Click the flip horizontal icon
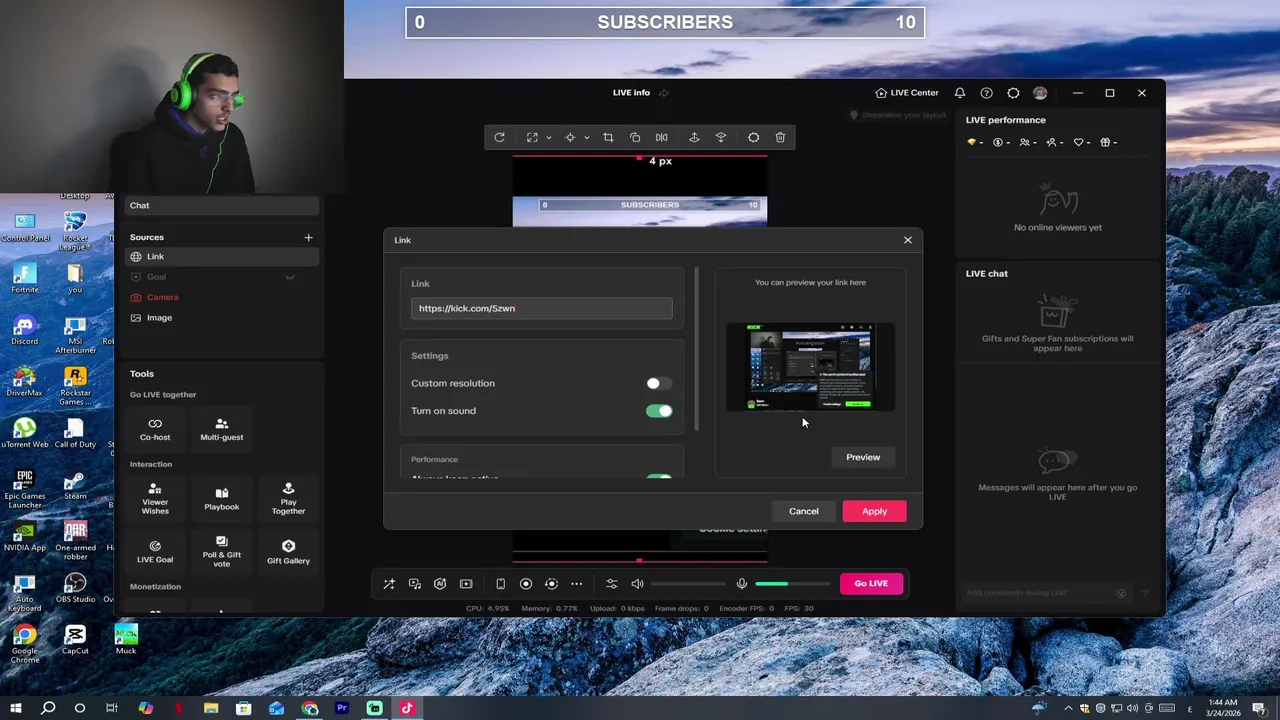 (661, 137)
